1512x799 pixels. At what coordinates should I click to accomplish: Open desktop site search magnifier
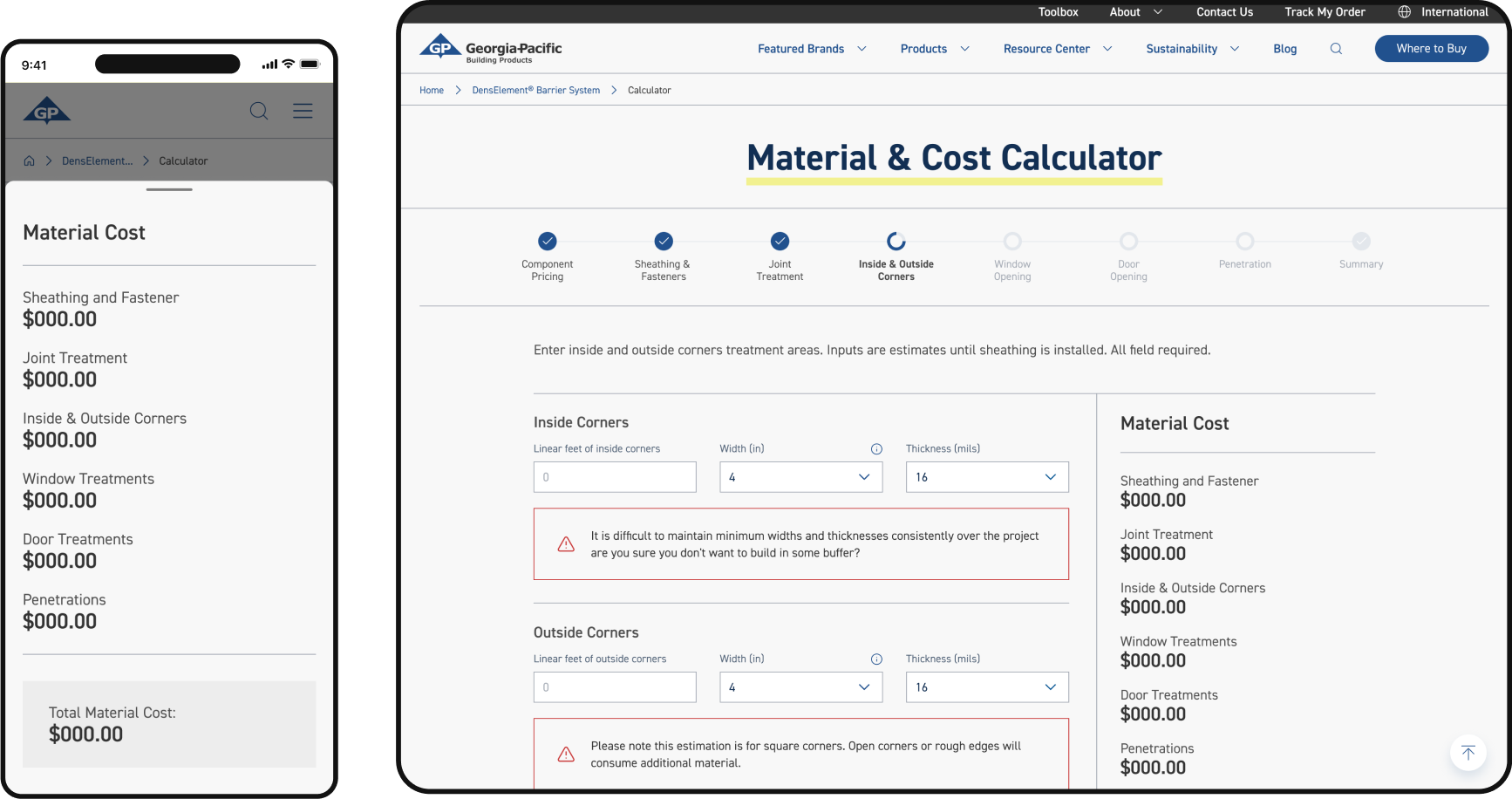pyautogui.click(x=1336, y=49)
